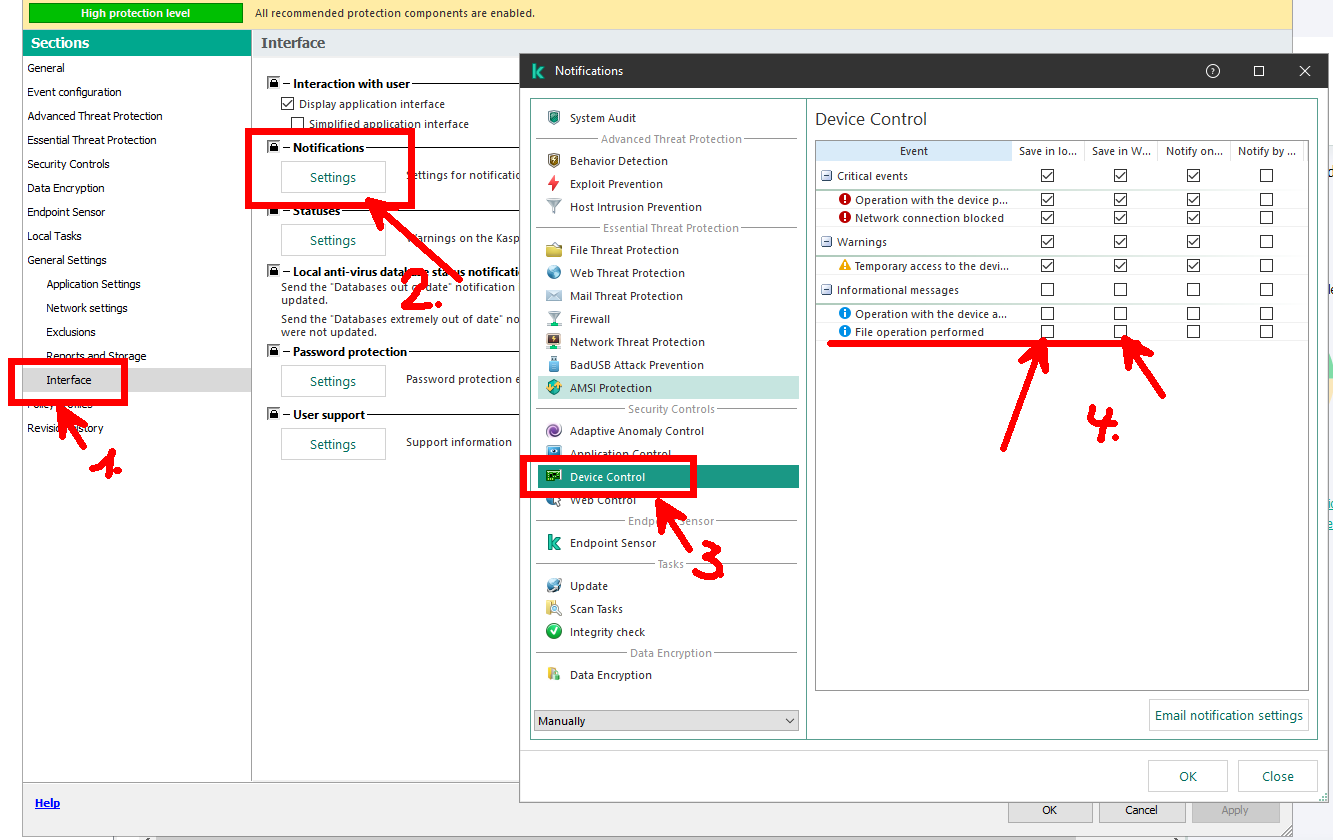Click the Event column header
This screenshot has height=840, width=1333.
point(913,151)
